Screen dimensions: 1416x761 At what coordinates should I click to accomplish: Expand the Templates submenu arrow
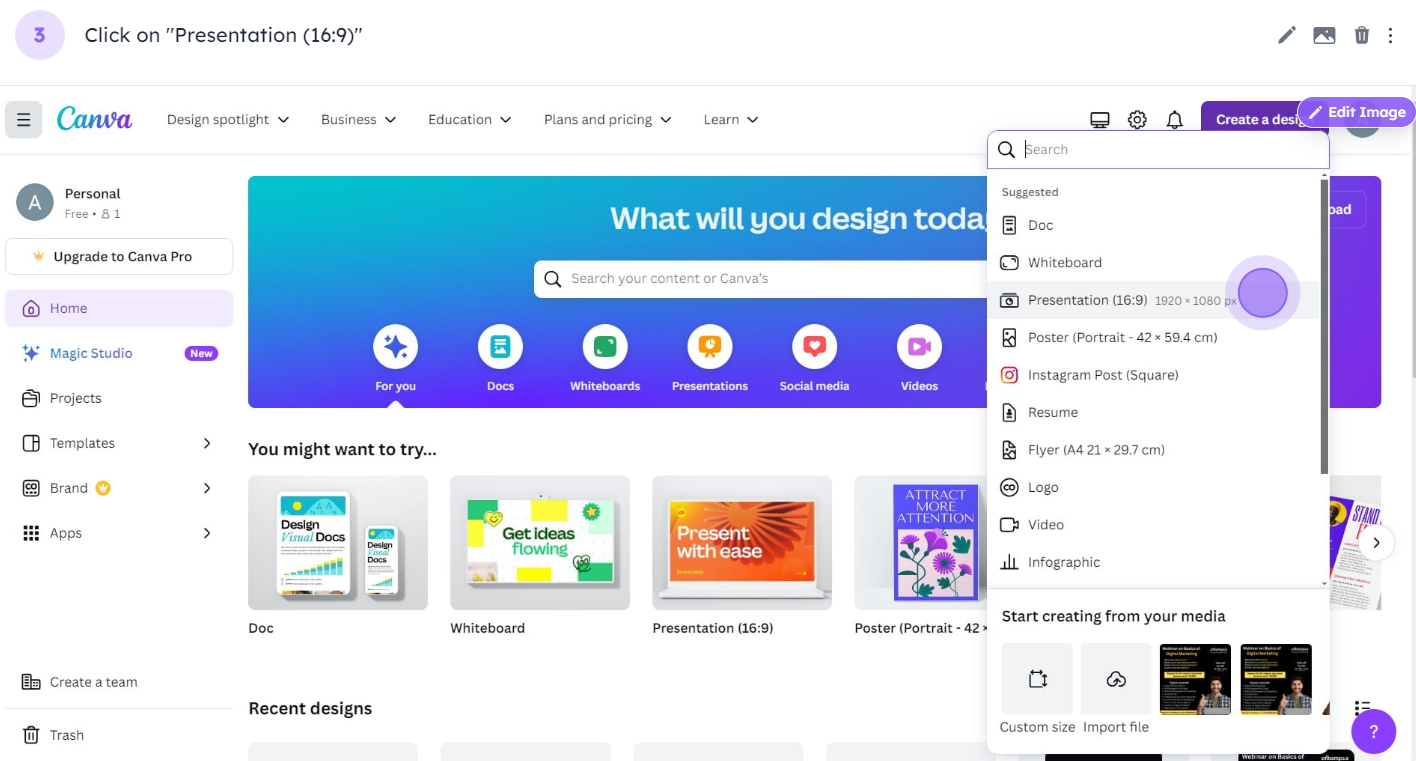tap(207, 443)
